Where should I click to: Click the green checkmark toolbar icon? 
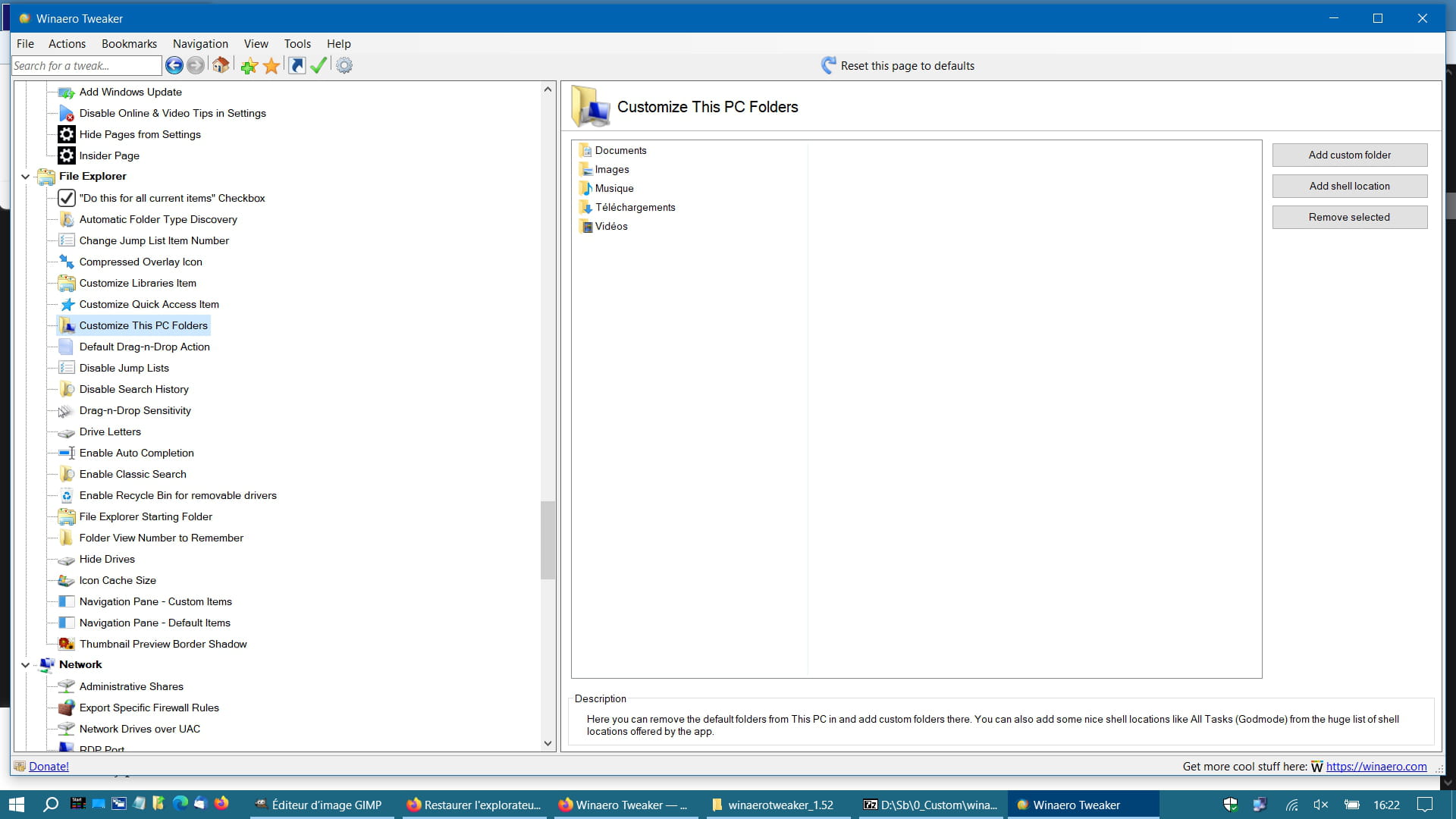pyautogui.click(x=318, y=65)
